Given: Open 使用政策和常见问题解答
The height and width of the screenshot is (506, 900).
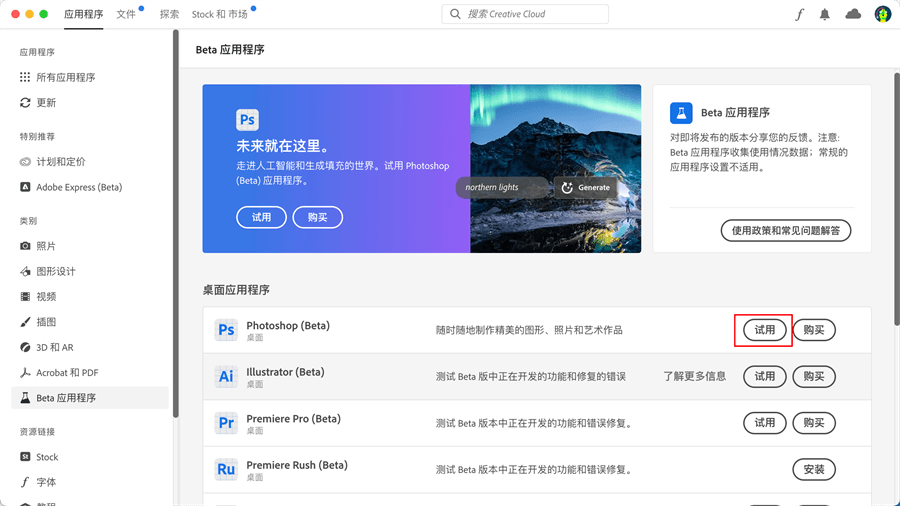Looking at the screenshot, I should [786, 231].
